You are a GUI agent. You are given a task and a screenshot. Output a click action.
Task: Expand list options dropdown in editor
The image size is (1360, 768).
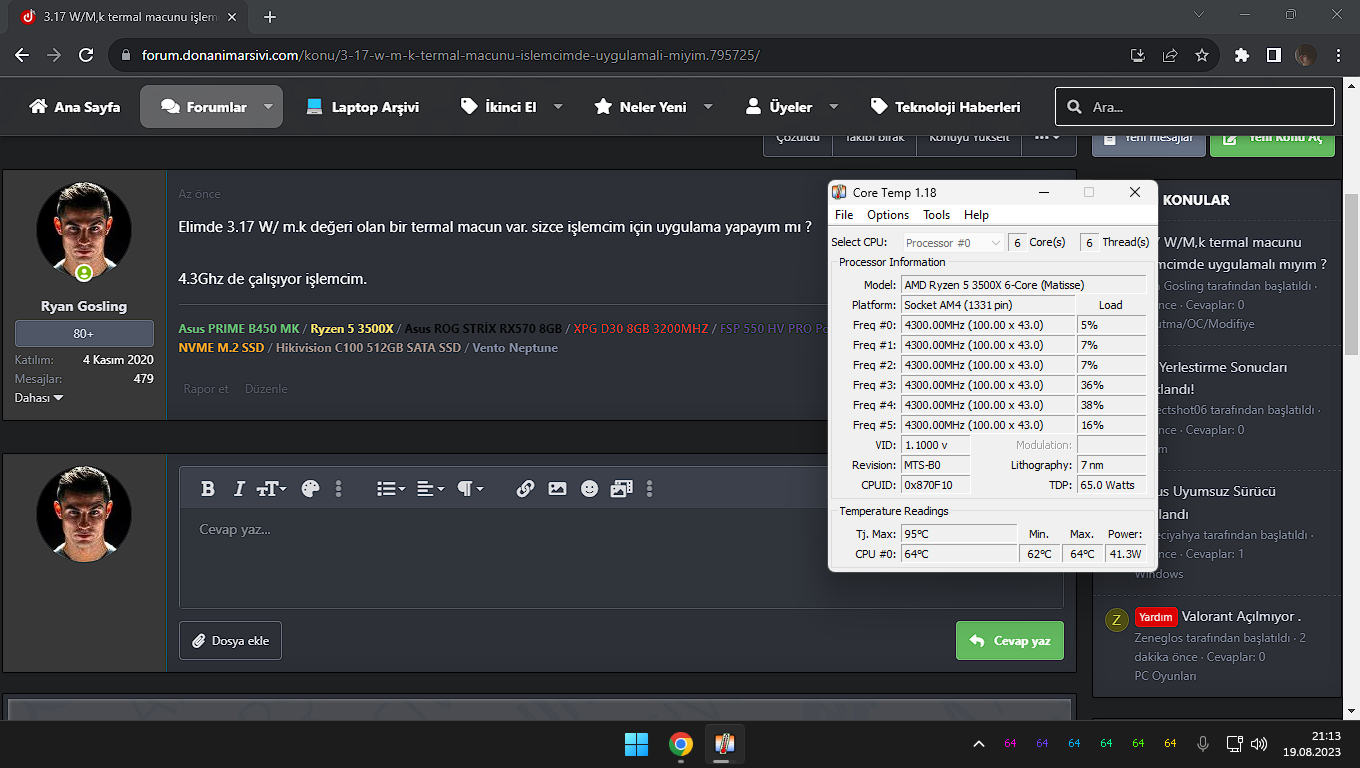pos(391,489)
